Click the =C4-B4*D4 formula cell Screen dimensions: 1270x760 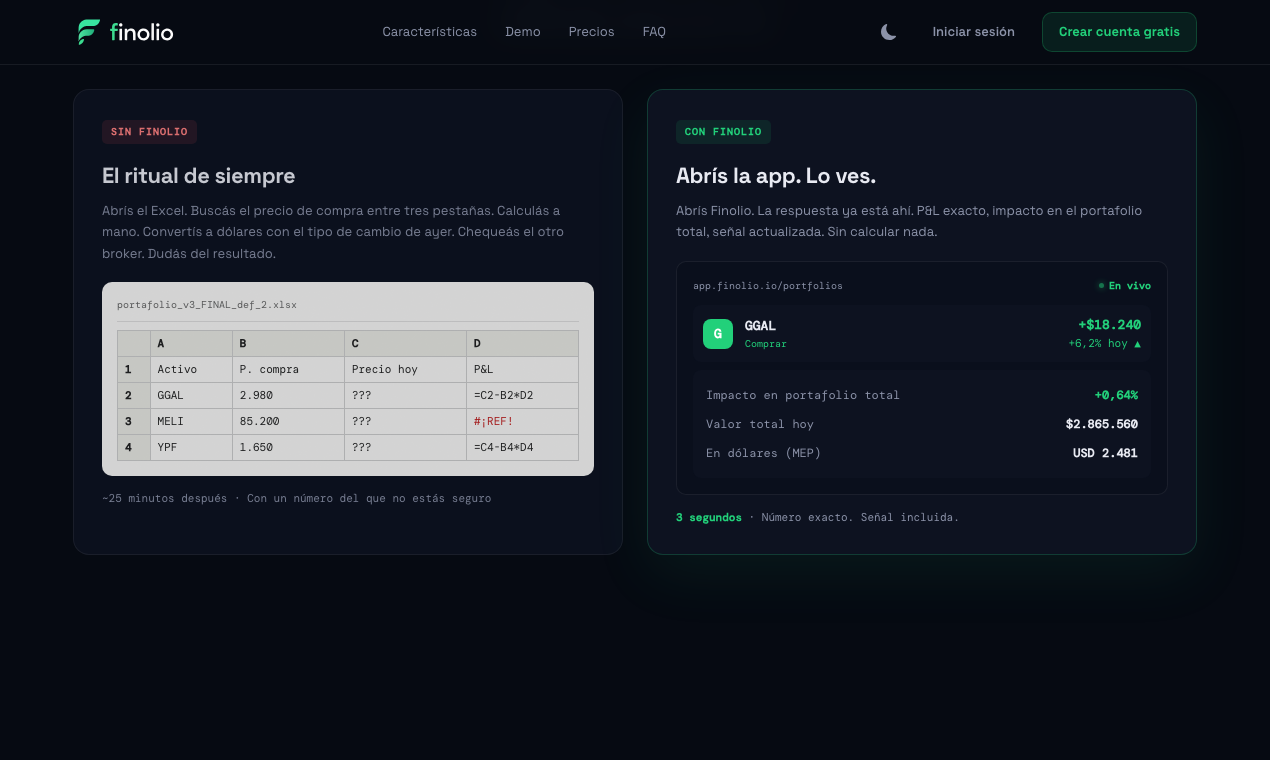tap(522, 448)
